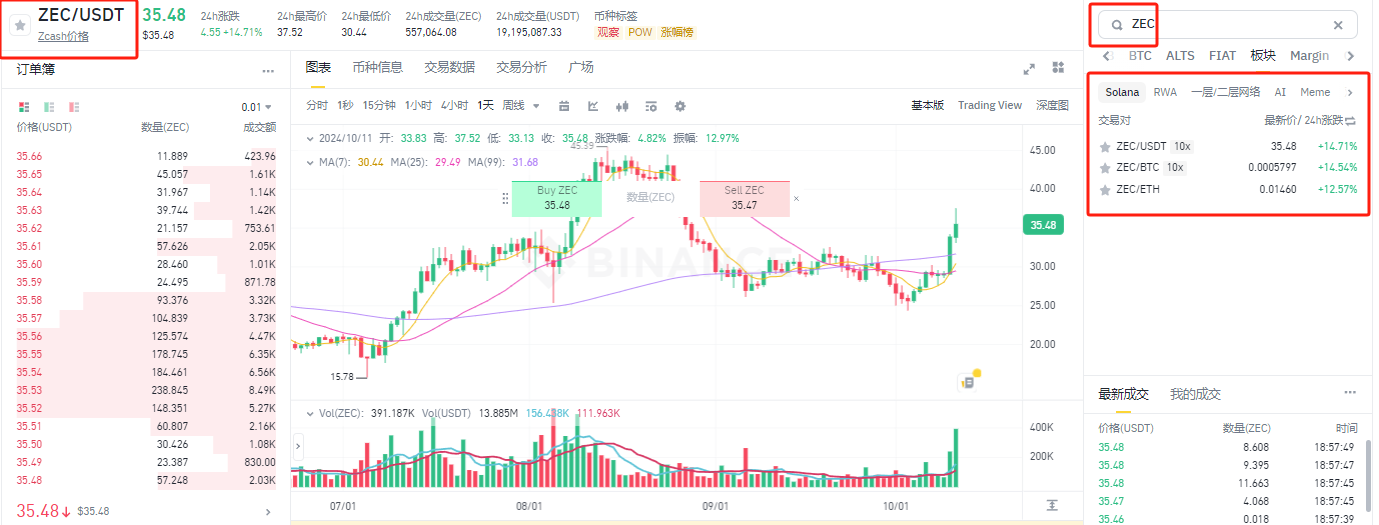Jump to latest candle at chart bottom
1379x525 pixels.
coord(1052,506)
